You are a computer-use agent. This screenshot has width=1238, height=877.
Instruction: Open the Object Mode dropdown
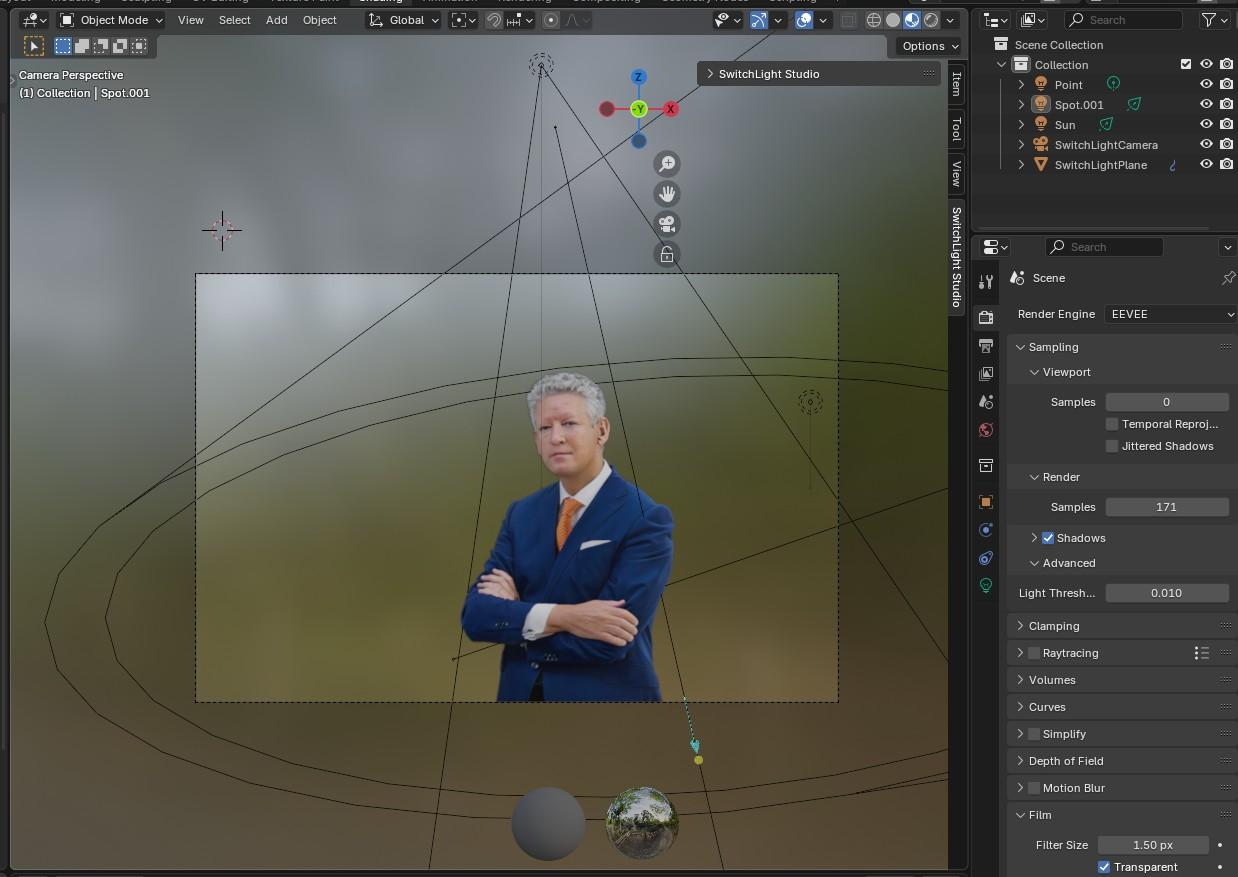pyautogui.click(x=111, y=20)
